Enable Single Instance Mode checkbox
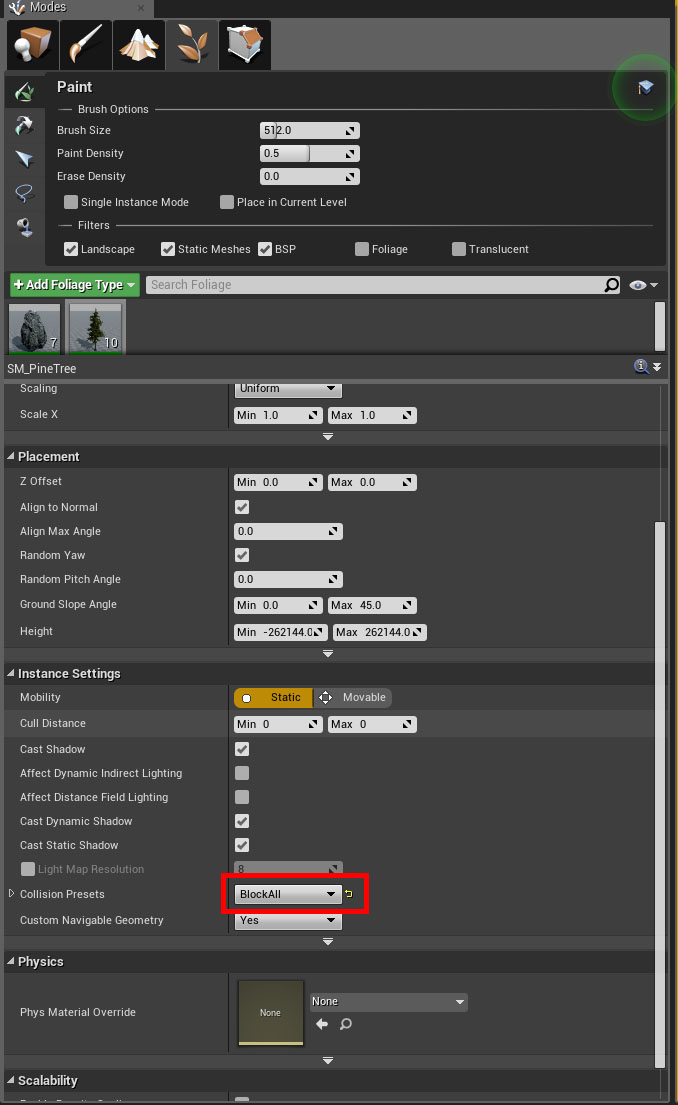 [71, 202]
